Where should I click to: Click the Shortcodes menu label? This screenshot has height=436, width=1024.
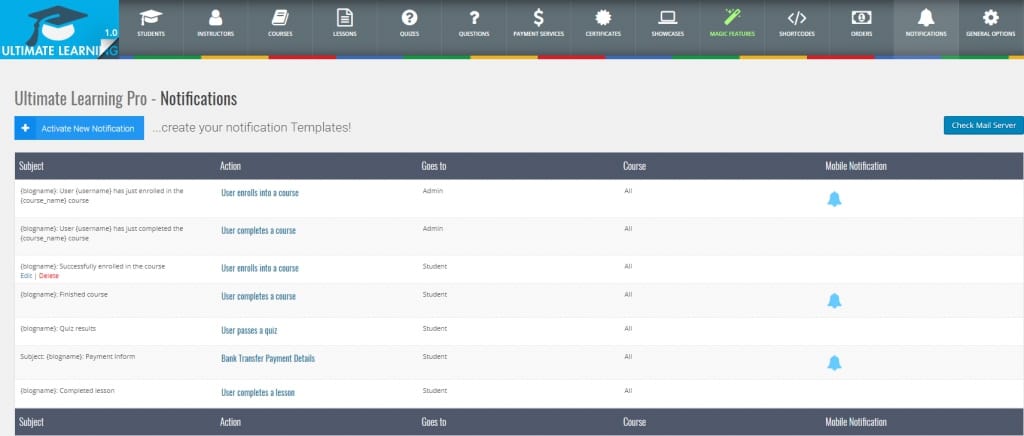[797, 34]
